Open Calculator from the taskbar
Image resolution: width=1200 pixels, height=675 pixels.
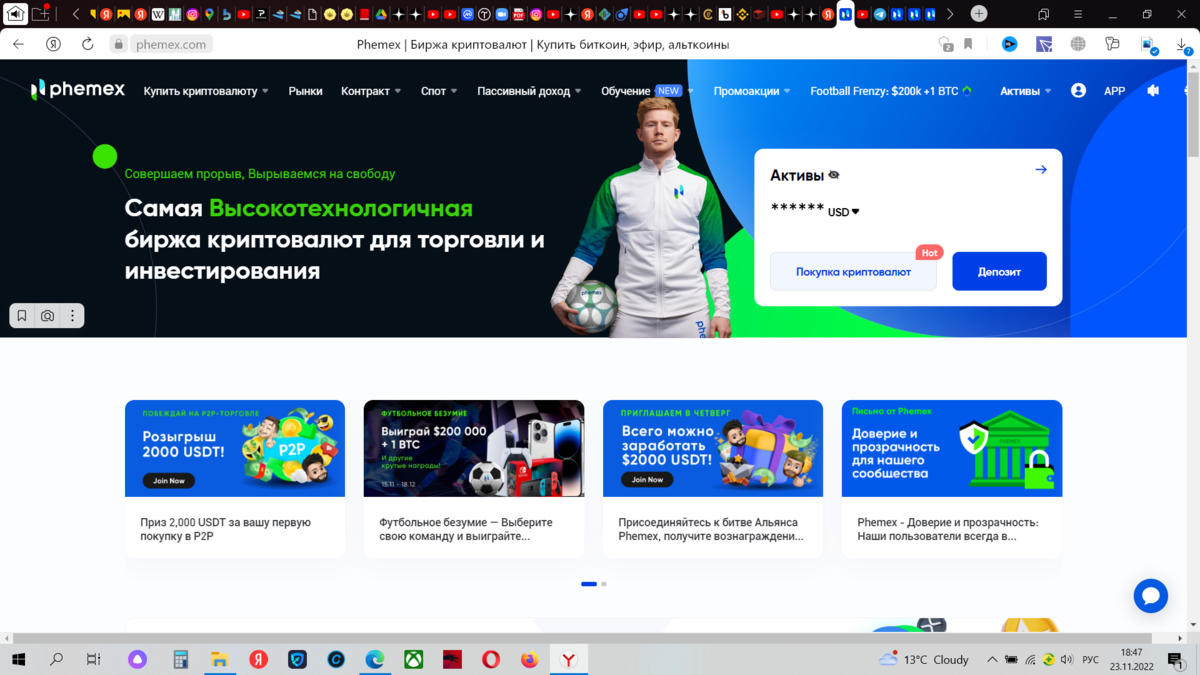(181, 660)
